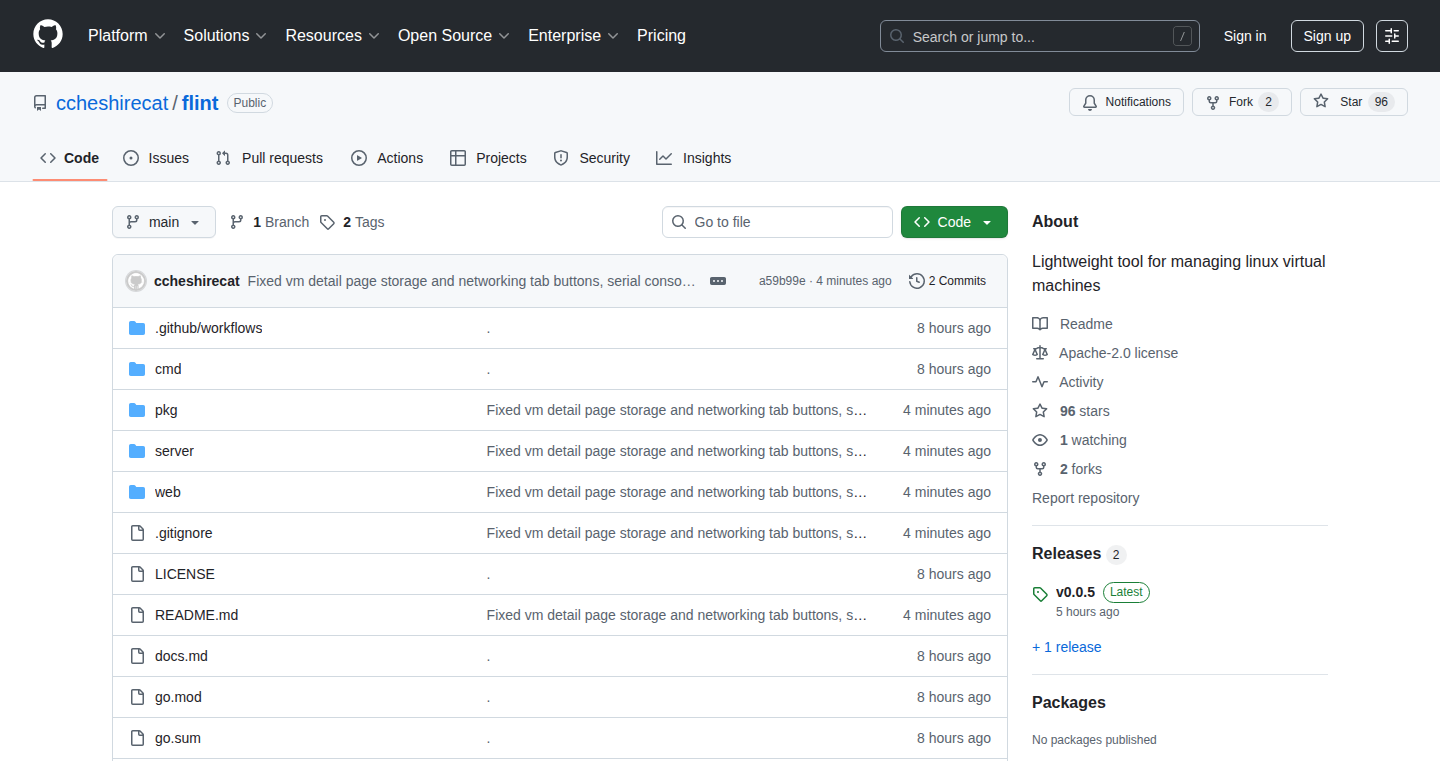Image resolution: width=1440 pixels, height=761 pixels.
Task: Click the pkg row commit message
Action: tap(676, 410)
